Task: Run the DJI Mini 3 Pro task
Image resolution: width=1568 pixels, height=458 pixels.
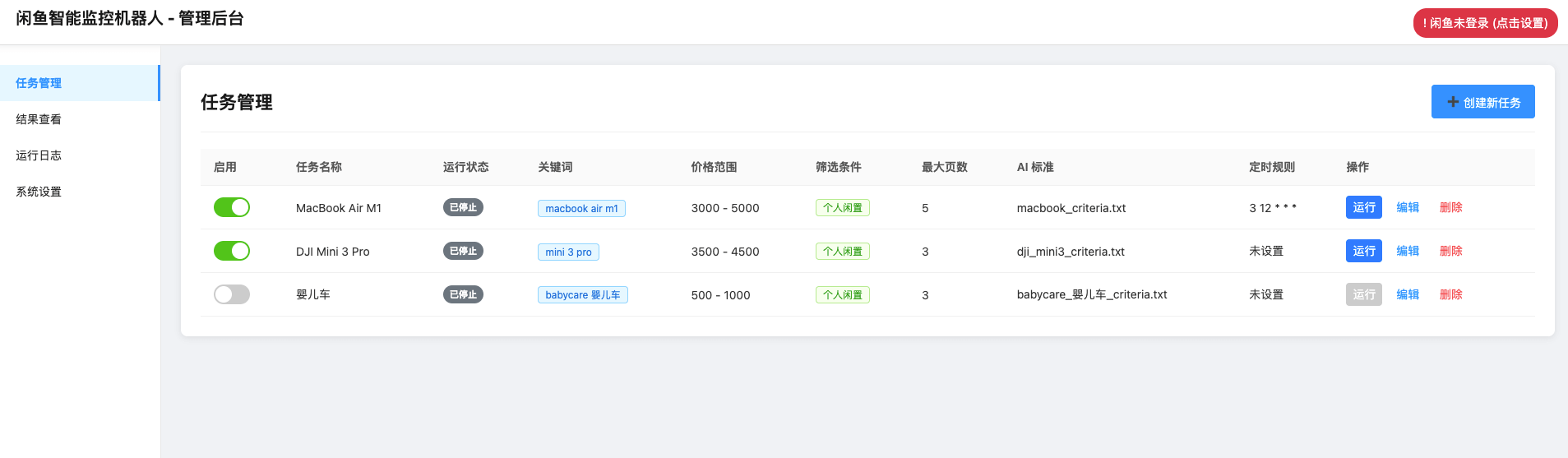Action: (x=1363, y=251)
